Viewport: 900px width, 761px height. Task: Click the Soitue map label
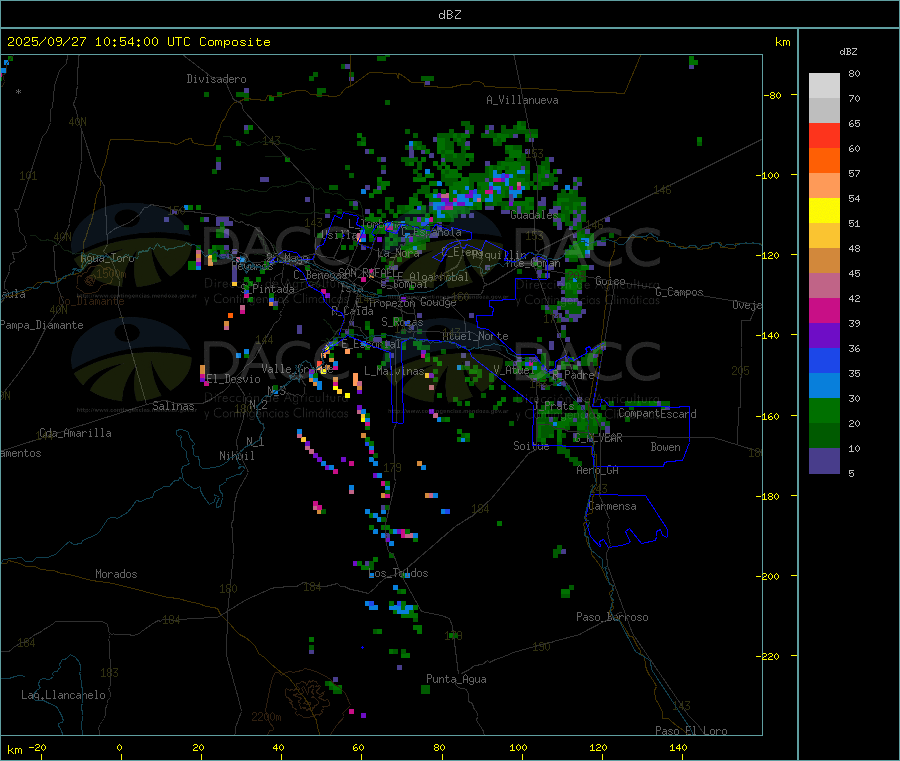click(531, 446)
